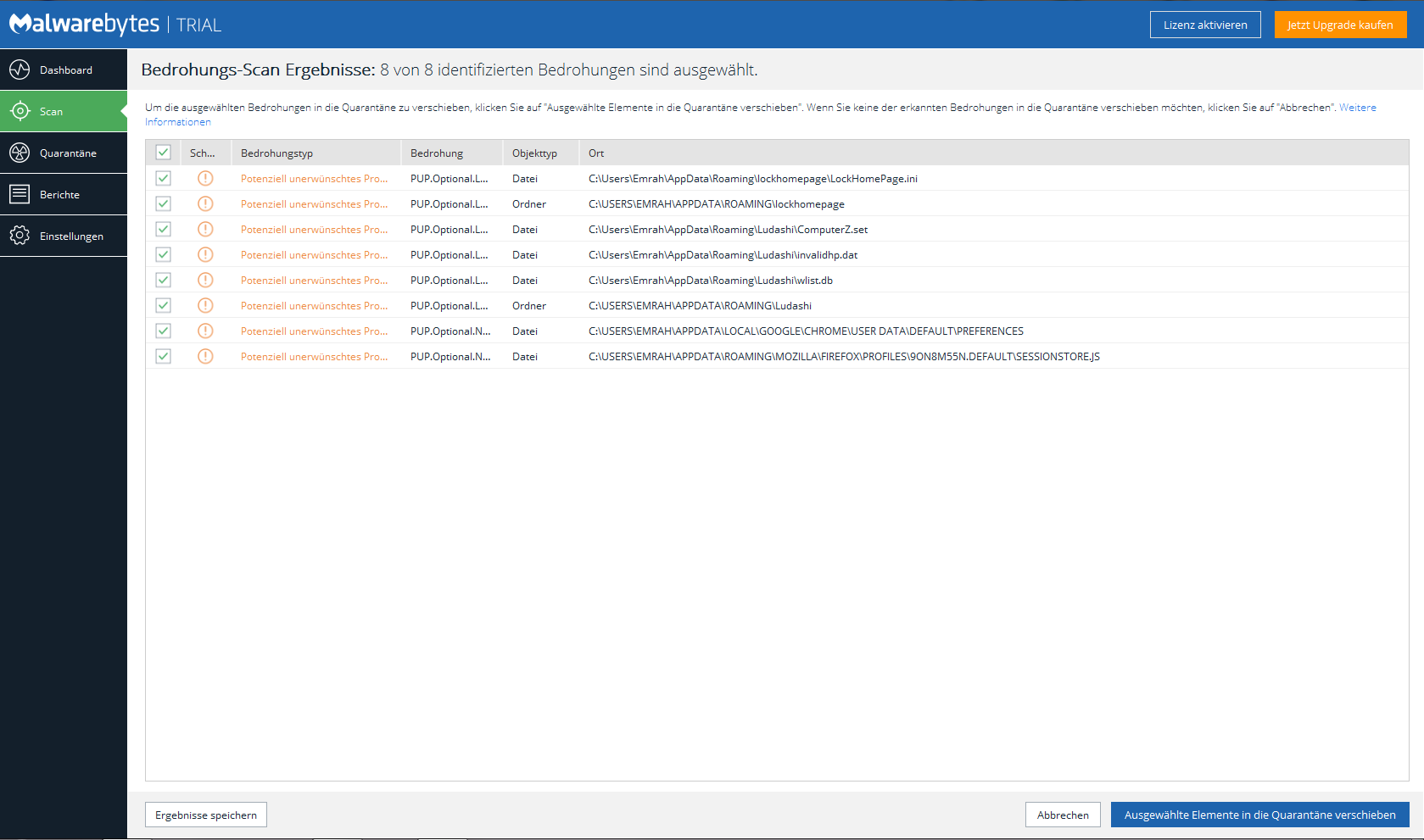Uncheck the Chrome PREFERENCES threat checkbox
This screenshot has height=840, width=1424.
[164, 331]
